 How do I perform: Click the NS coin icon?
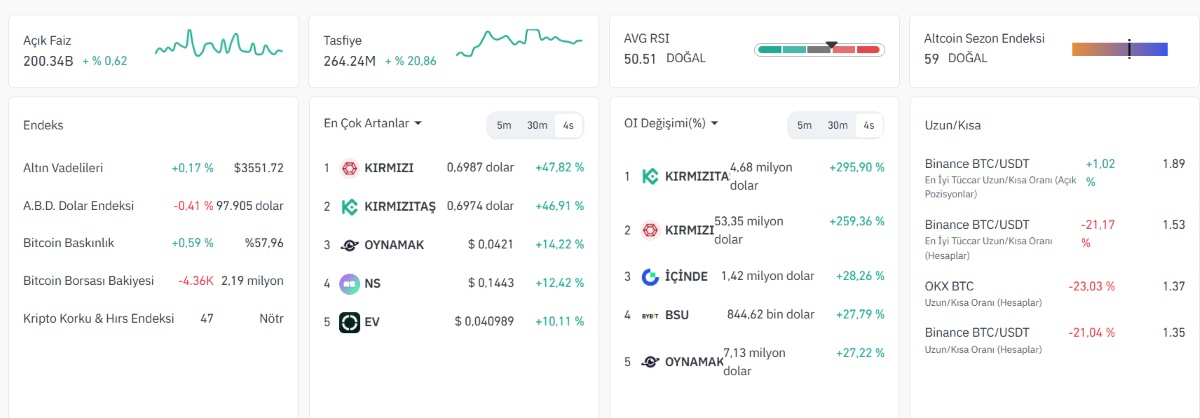[x=349, y=283]
